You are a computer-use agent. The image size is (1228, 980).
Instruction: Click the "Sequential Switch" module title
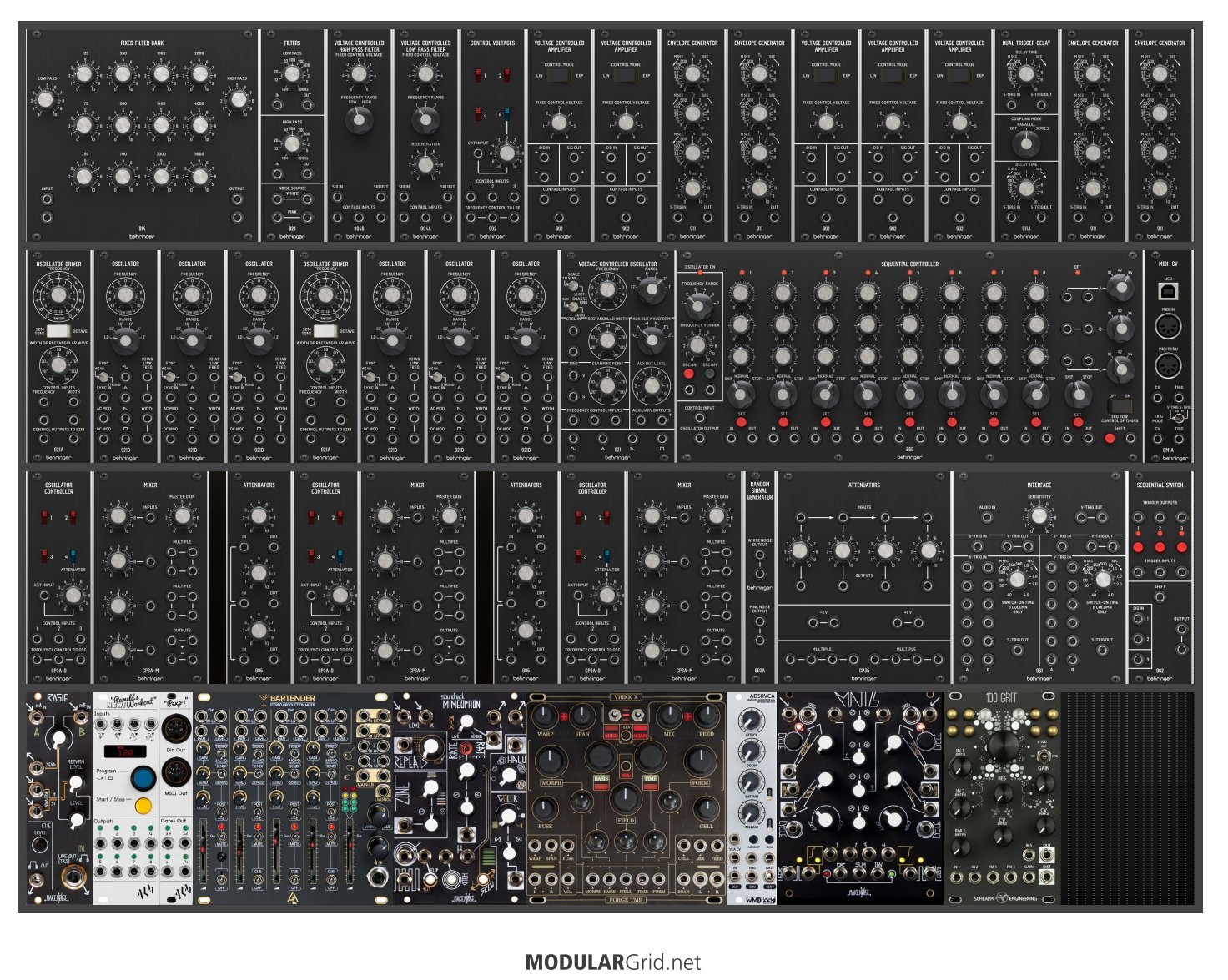1160,485
